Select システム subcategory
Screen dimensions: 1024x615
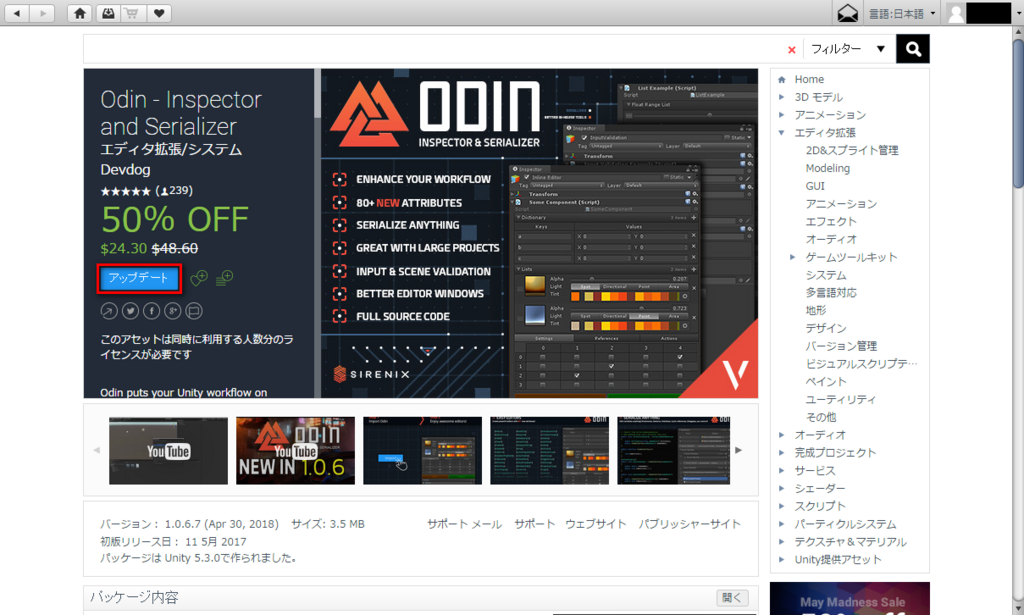825,275
